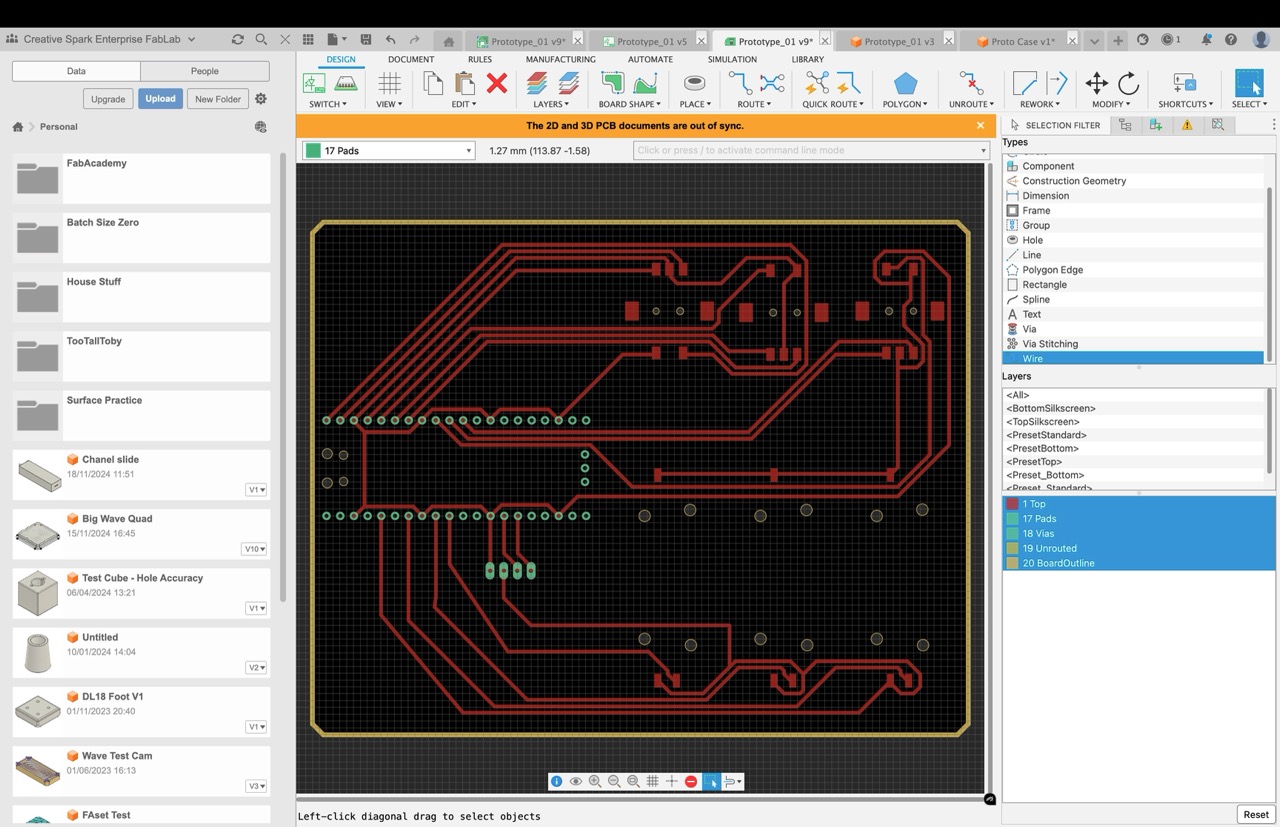Viewport: 1280px width, 827px height.
Task: Open the SIMULATION ribbon tab
Action: pos(732,59)
